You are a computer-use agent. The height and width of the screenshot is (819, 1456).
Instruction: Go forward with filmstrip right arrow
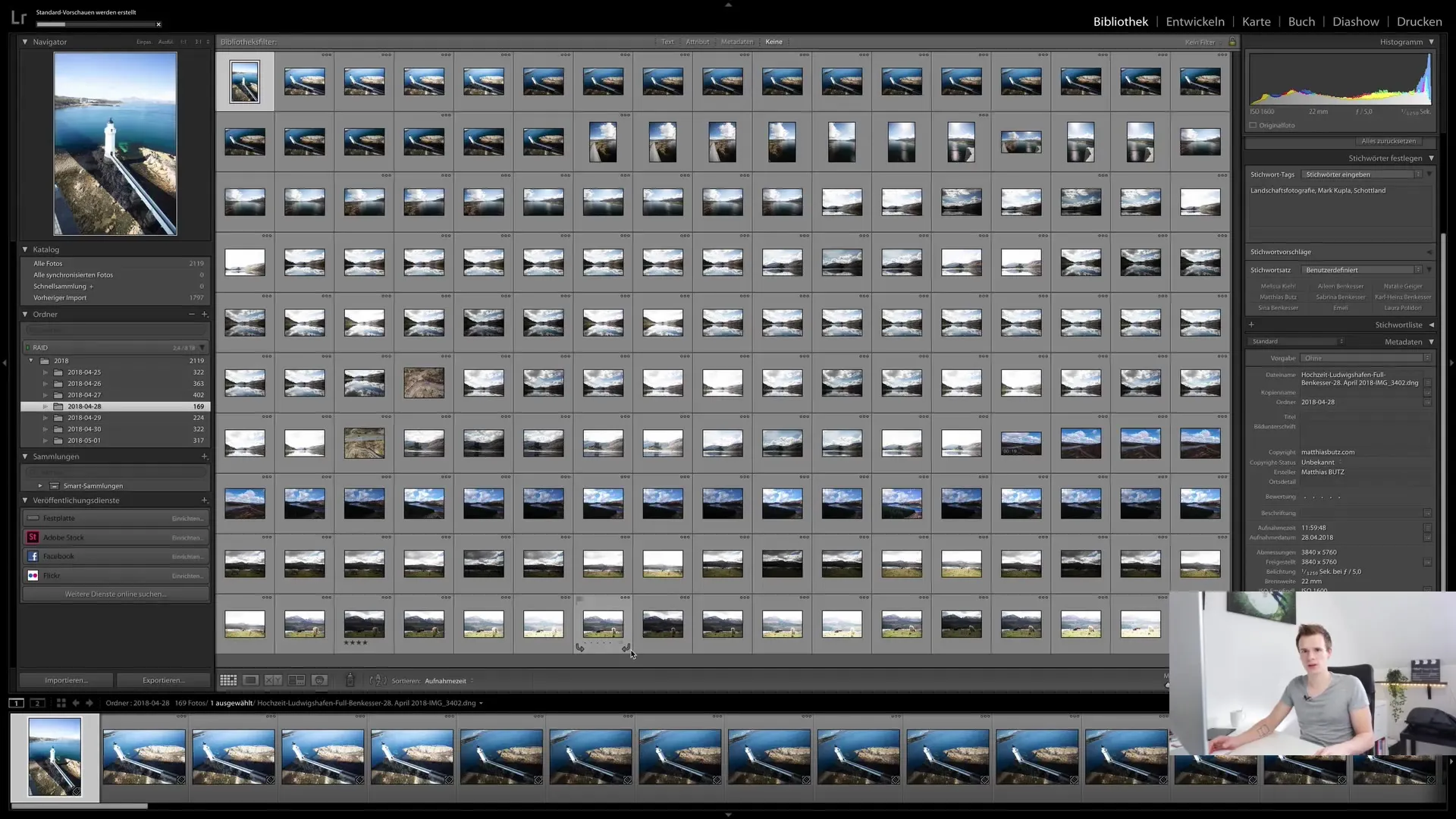[x=89, y=703]
